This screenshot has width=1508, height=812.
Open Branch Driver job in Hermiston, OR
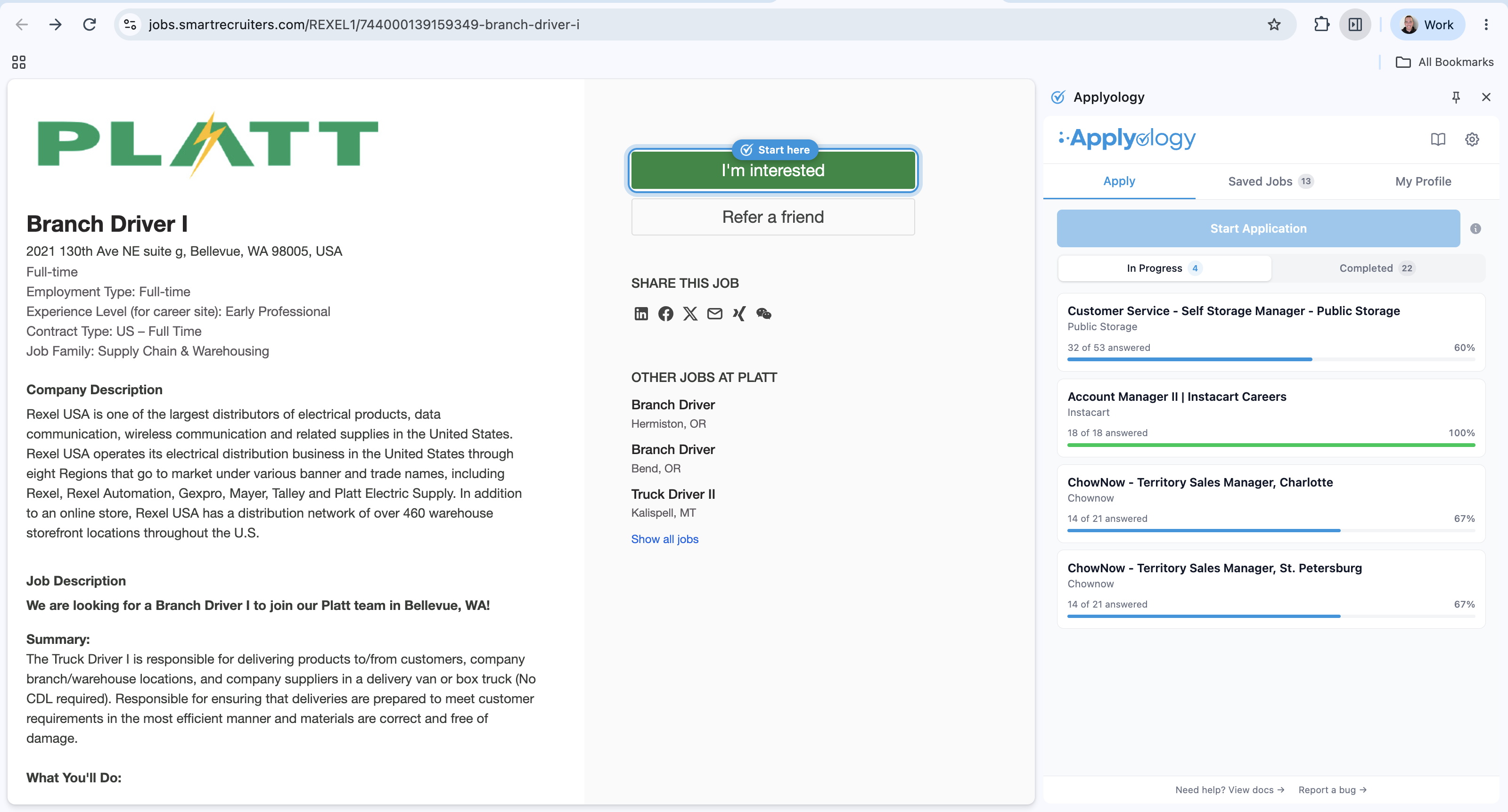672,405
